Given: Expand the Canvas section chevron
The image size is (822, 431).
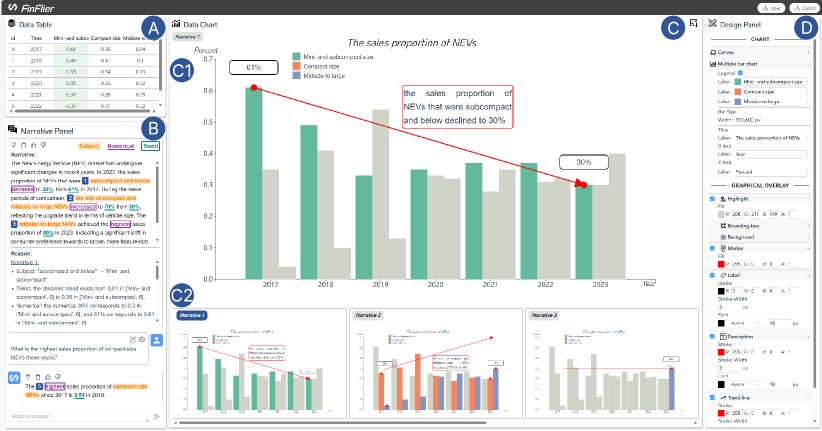Looking at the screenshot, I should click(808, 52).
